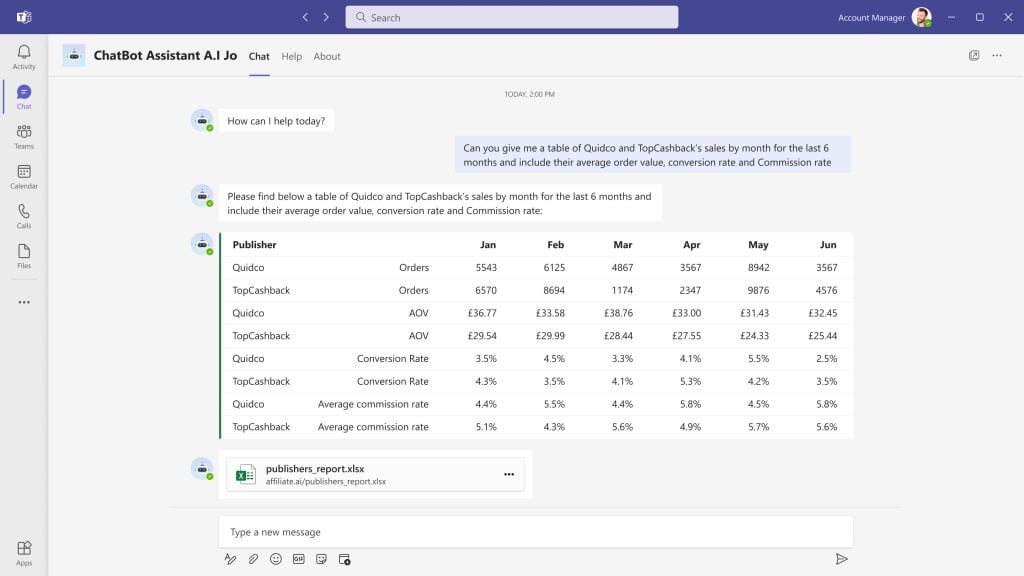Viewport: 1024px width, 576px height.
Task: Pop out the chat window
Action: pos(974,56)
